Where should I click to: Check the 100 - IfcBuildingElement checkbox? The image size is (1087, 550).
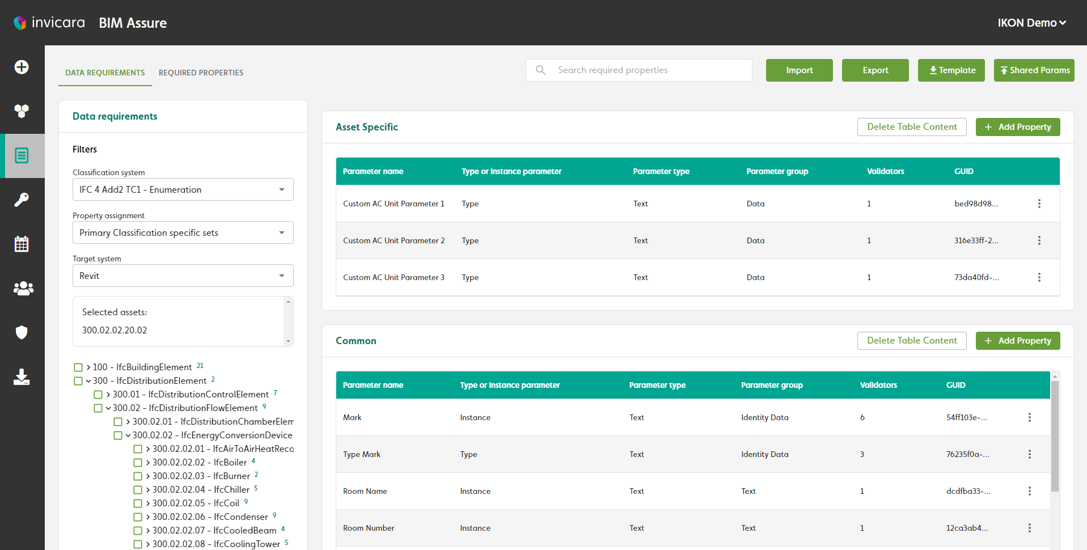coord(78,367)
